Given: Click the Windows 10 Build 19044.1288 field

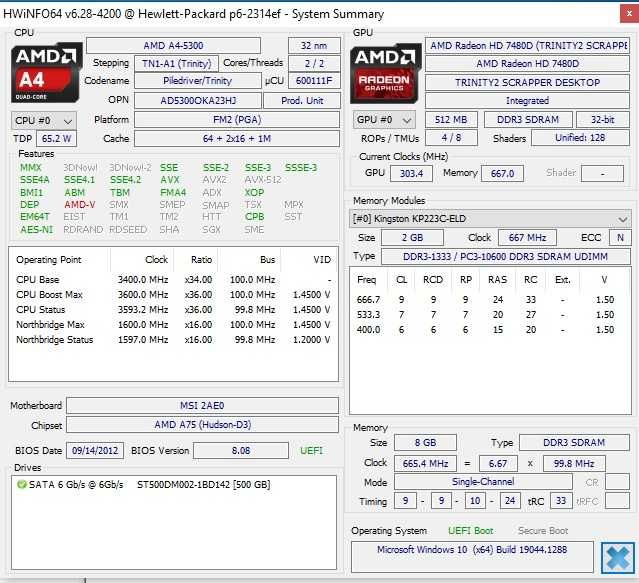Looking at the screenshot, I should pyautogui.click(x=472, y=557).
